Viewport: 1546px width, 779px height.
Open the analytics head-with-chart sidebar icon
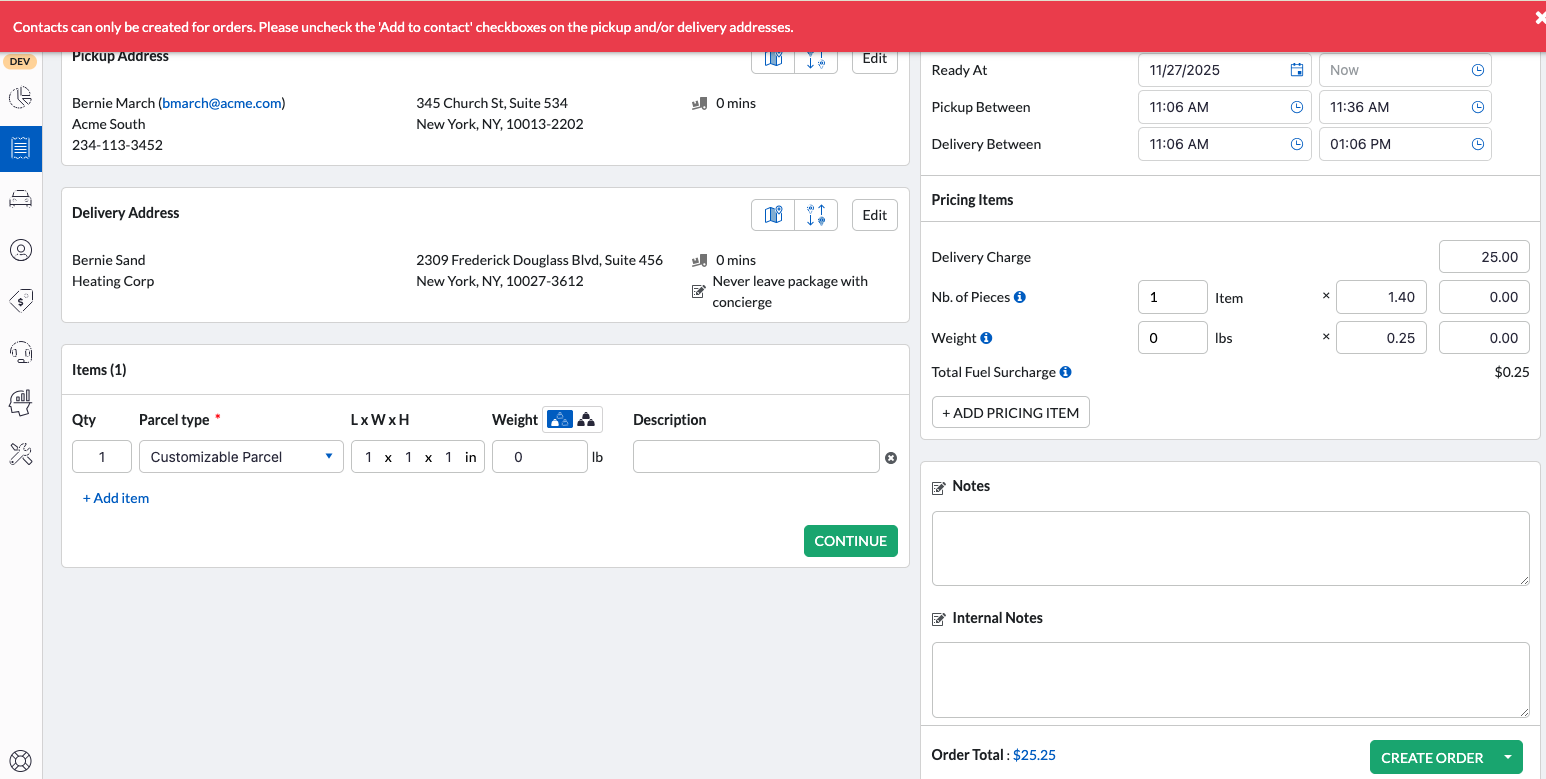coord(20,403)
